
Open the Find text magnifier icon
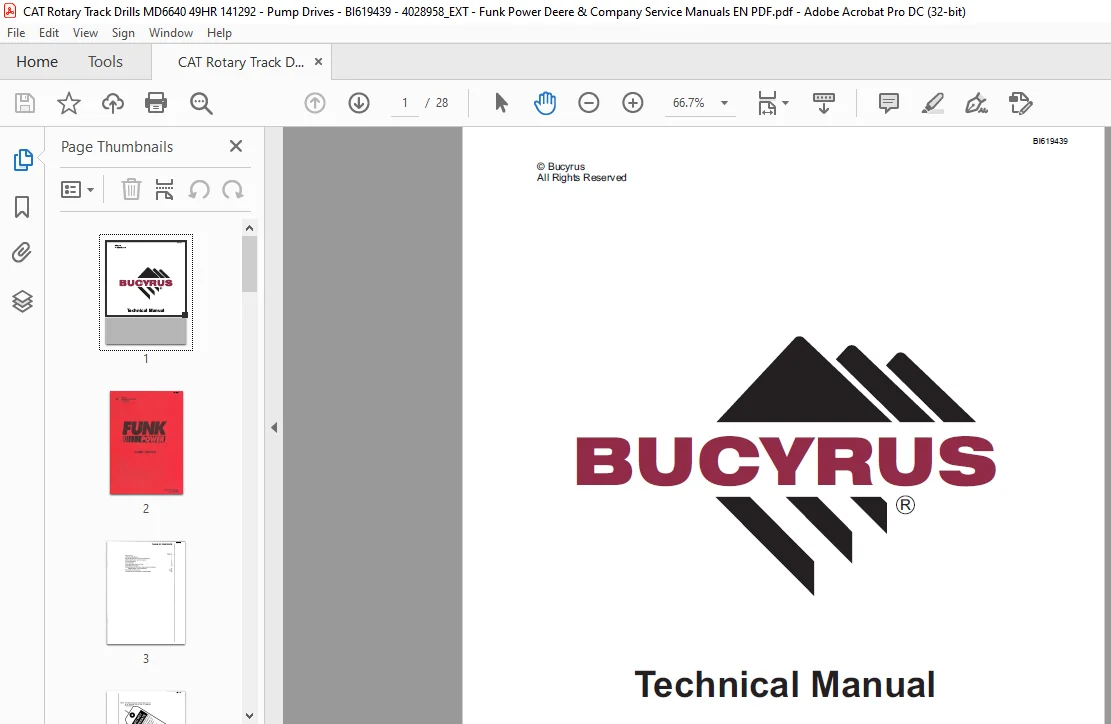click(x=201, y=103)
